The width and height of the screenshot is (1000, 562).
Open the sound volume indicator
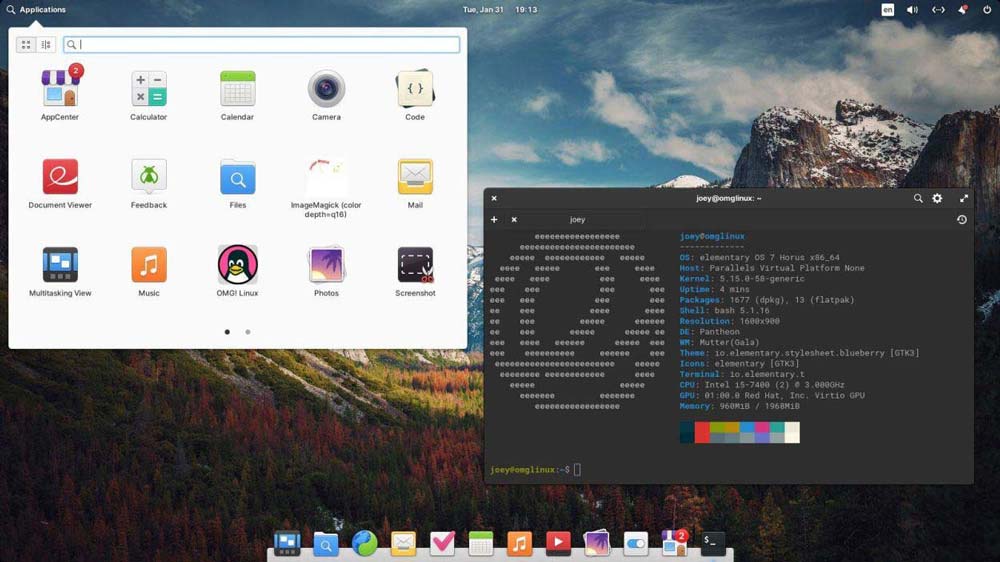tap(913, 10)
